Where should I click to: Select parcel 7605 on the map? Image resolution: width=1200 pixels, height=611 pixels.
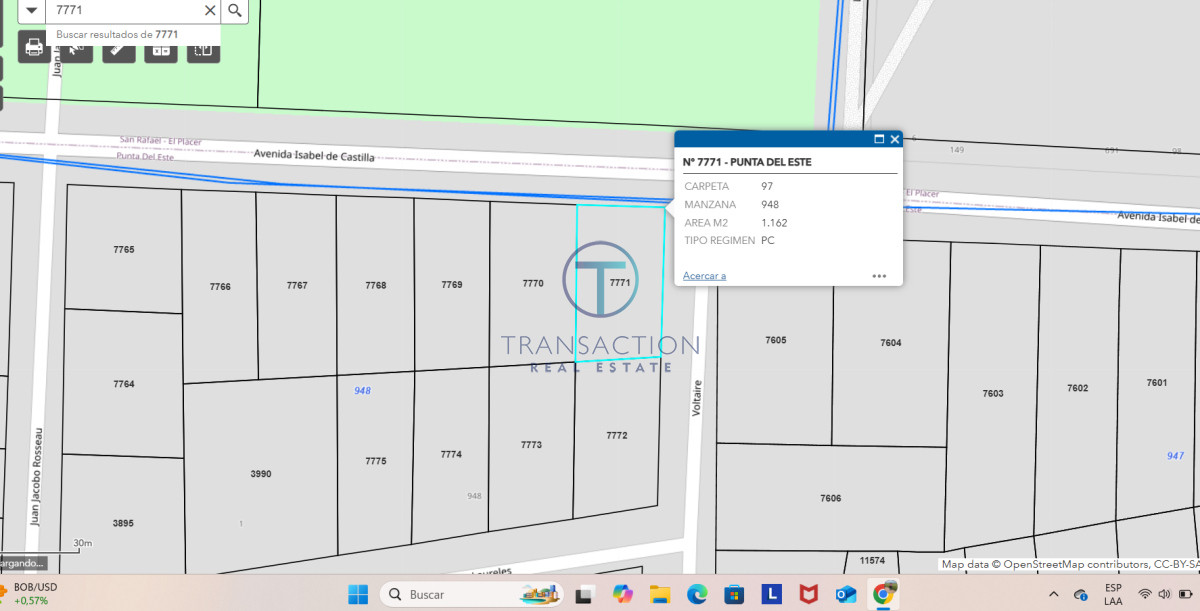point(776,340)
